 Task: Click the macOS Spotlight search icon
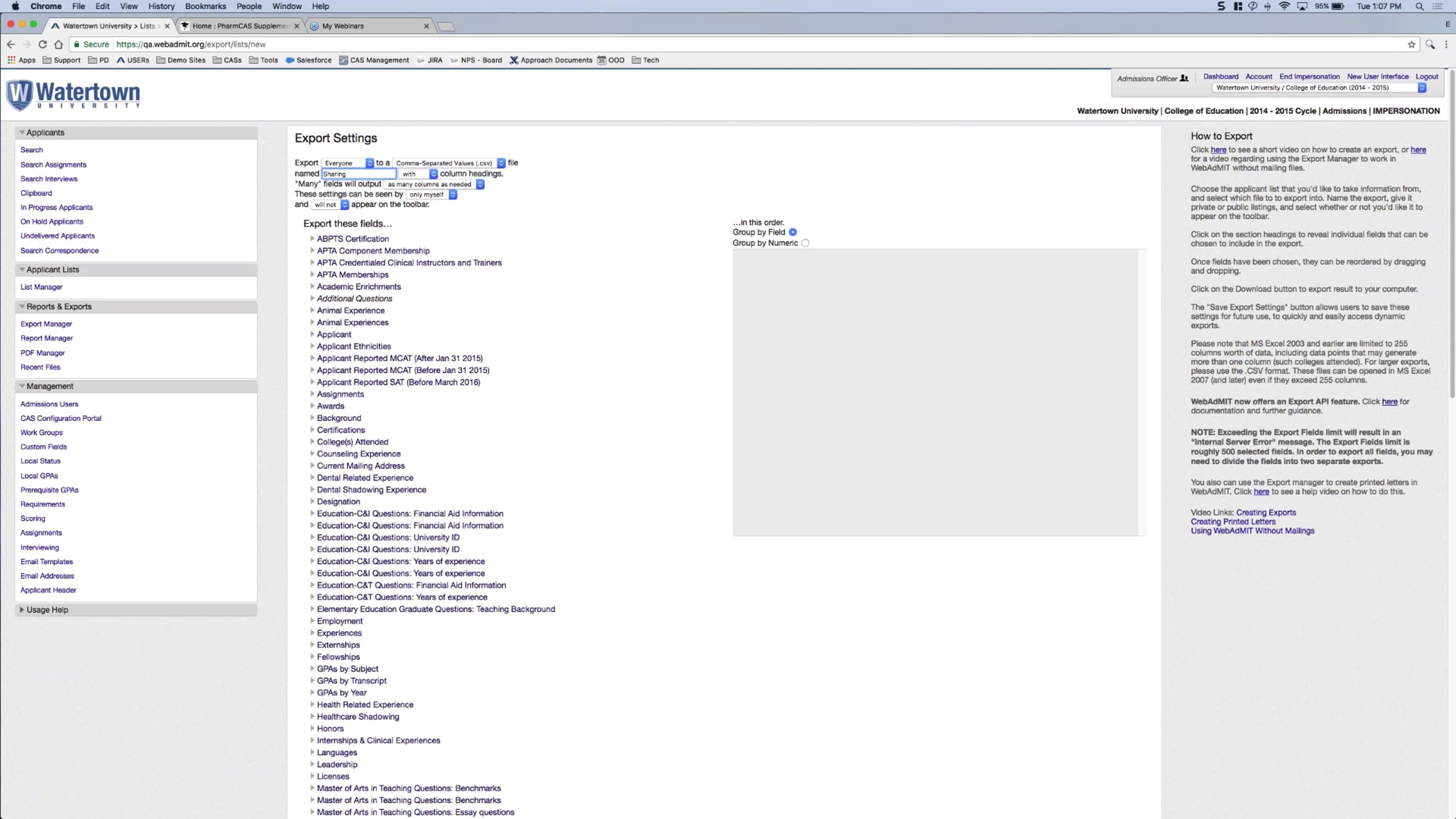[1420, 6]
